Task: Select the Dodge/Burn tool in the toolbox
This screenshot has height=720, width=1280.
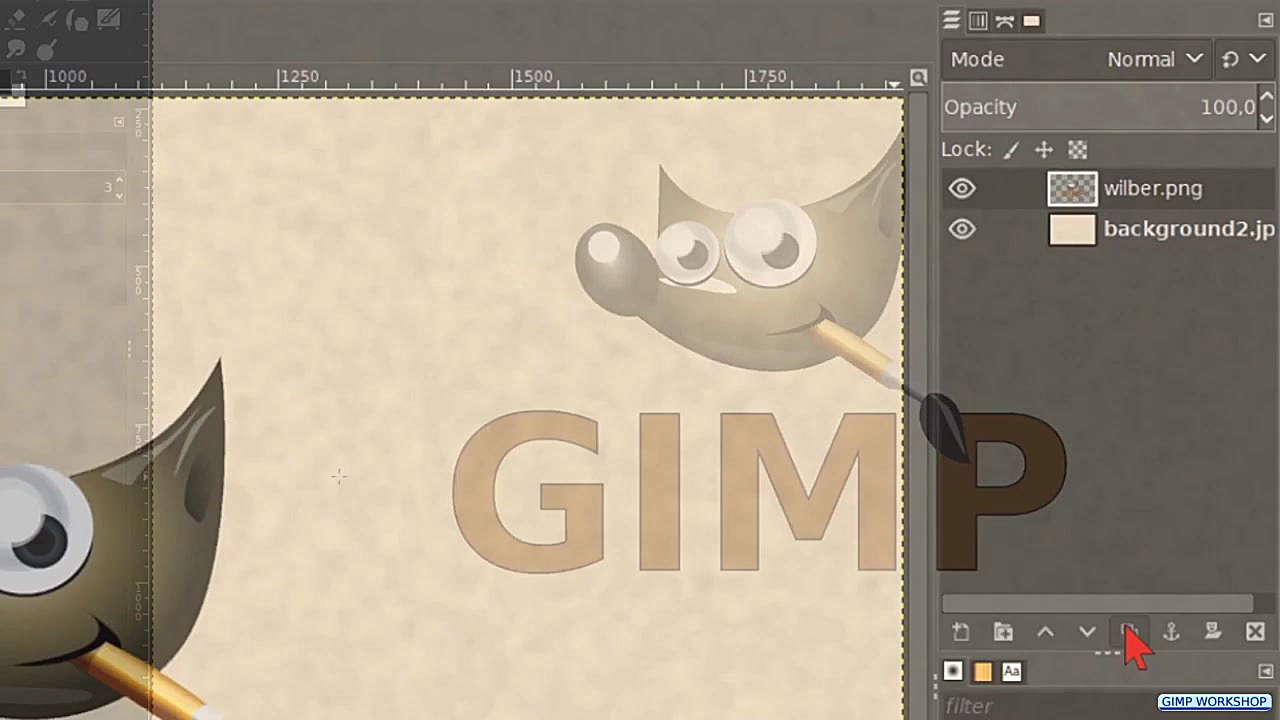Action: [46, 48]
